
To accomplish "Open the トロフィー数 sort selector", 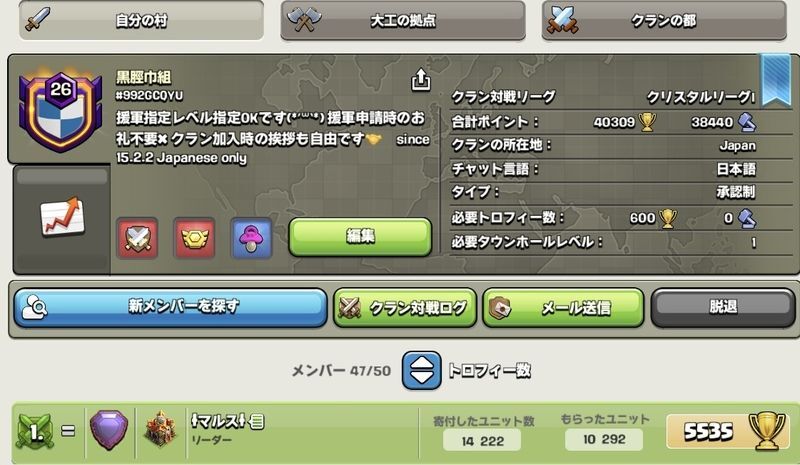I will [x=489, y=370].
